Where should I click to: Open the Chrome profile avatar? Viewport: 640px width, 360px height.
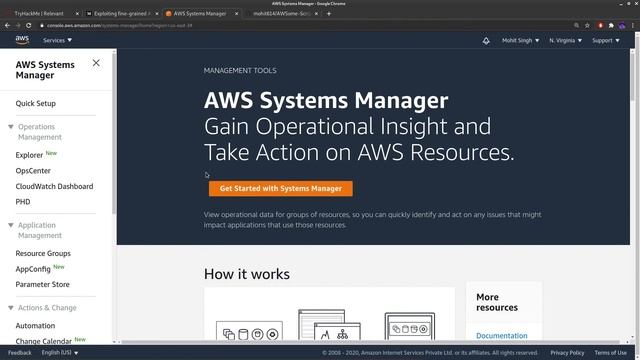(x=622, y=25)
